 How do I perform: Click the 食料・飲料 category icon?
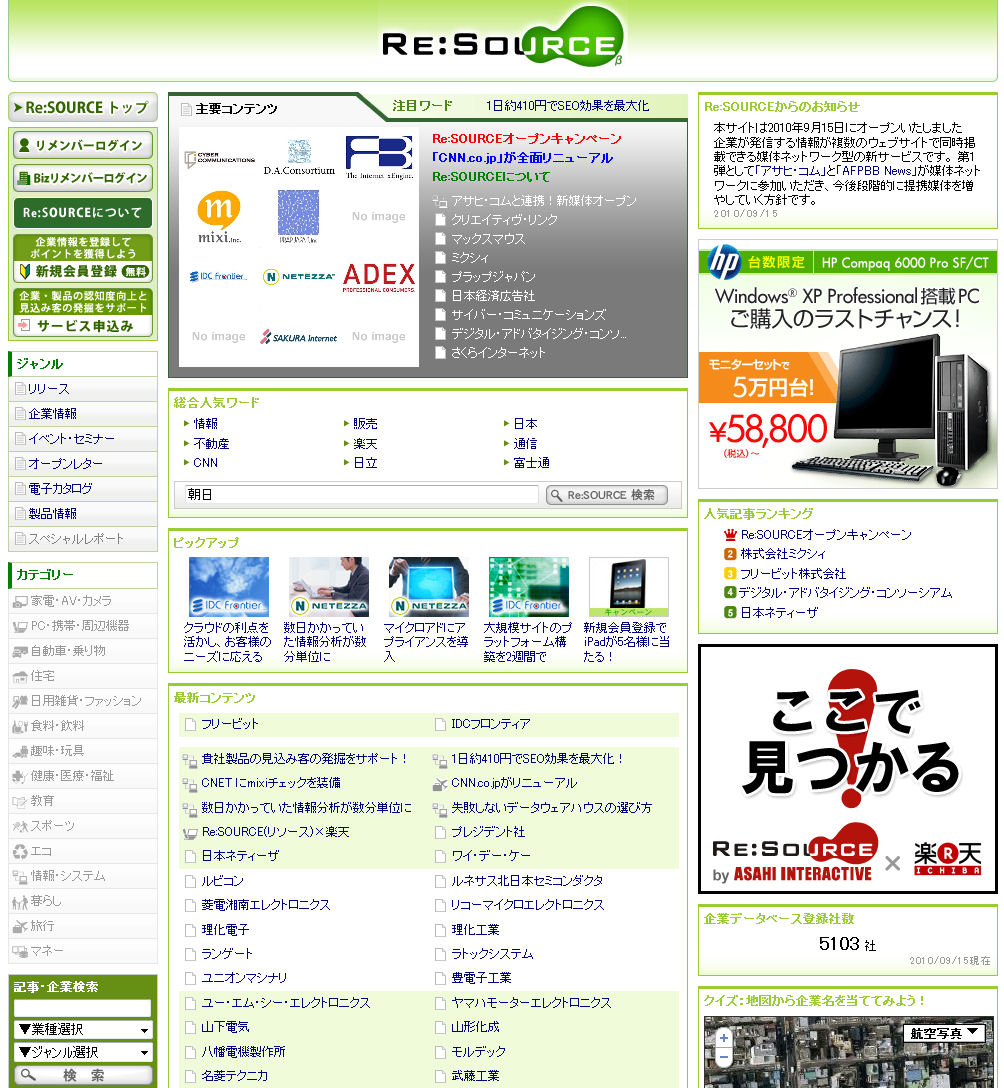(x=20, y=726)
